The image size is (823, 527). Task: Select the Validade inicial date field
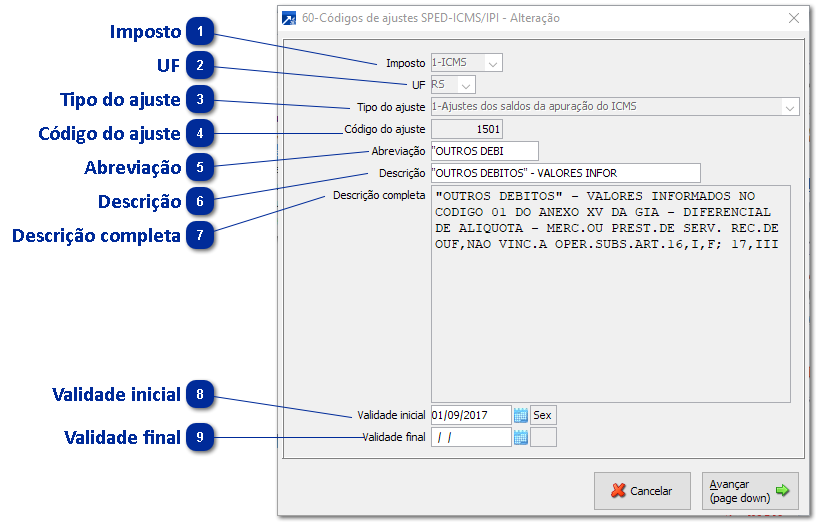coord(470,415)
